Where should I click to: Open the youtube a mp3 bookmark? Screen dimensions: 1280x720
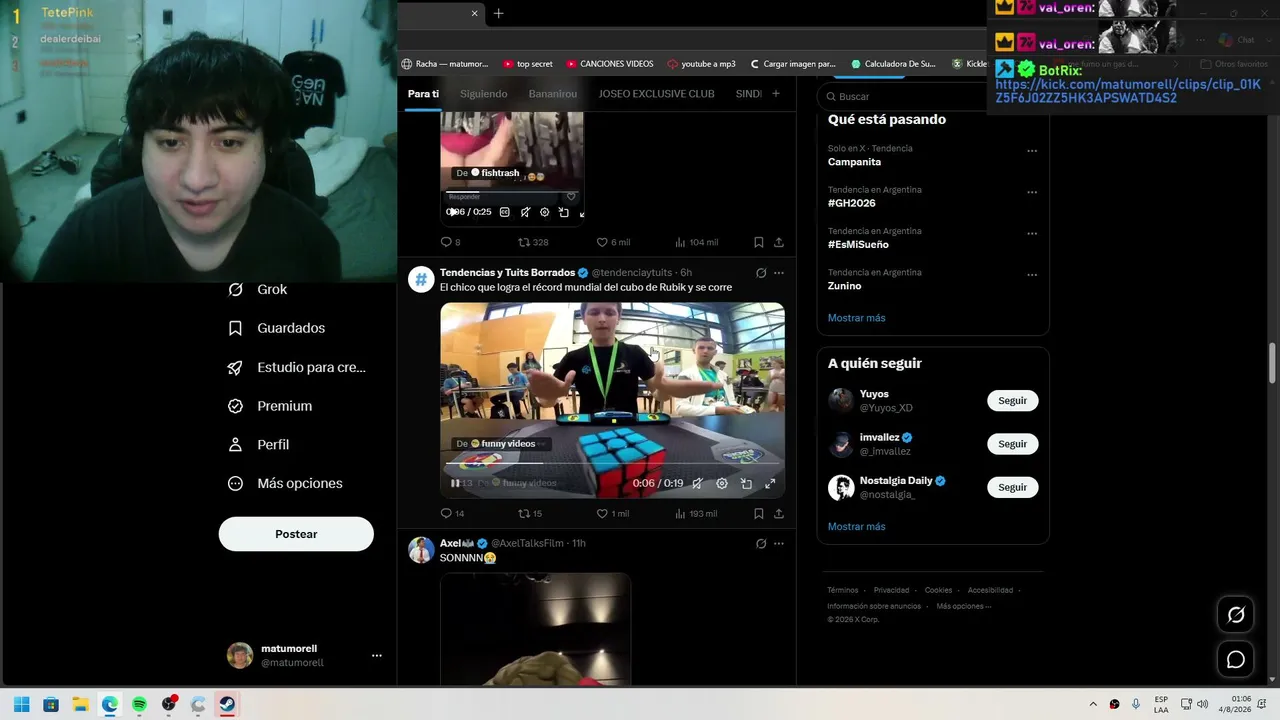click(x=701, y=64)
